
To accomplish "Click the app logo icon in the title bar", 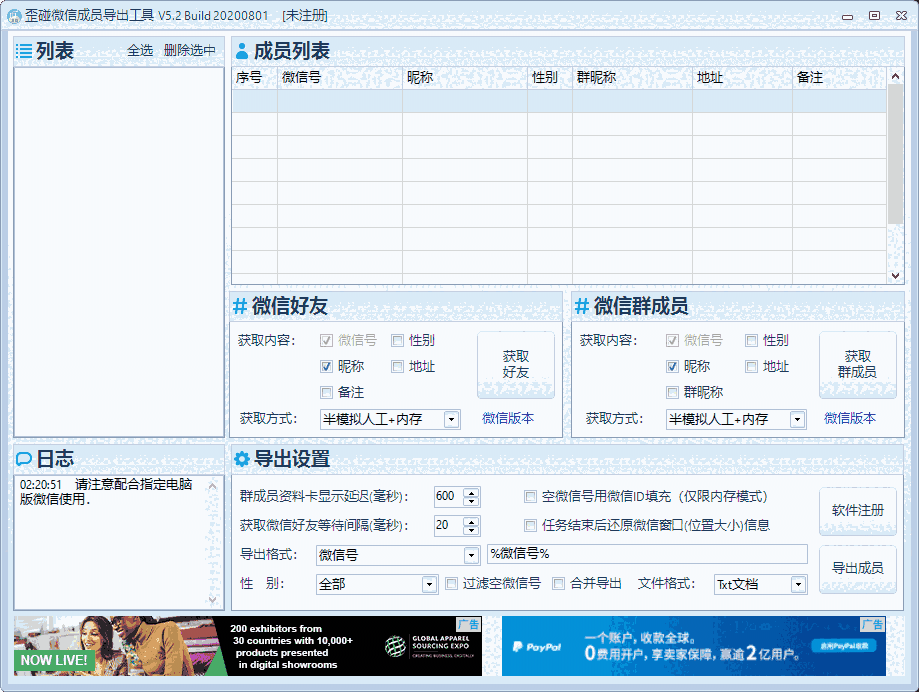I will [14, 15].
